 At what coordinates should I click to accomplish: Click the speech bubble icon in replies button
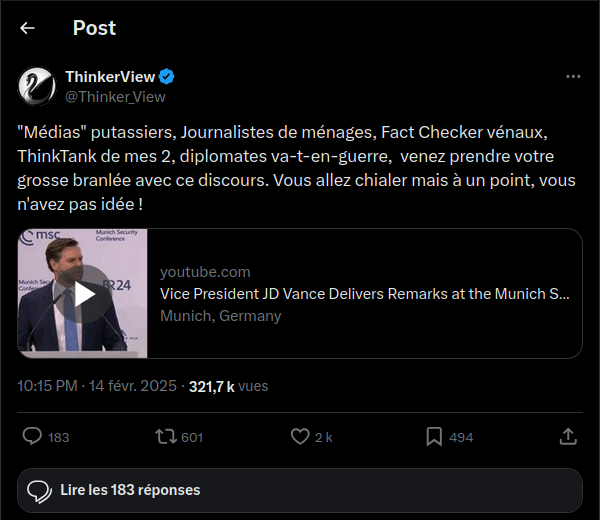click(x=40, y=491)
